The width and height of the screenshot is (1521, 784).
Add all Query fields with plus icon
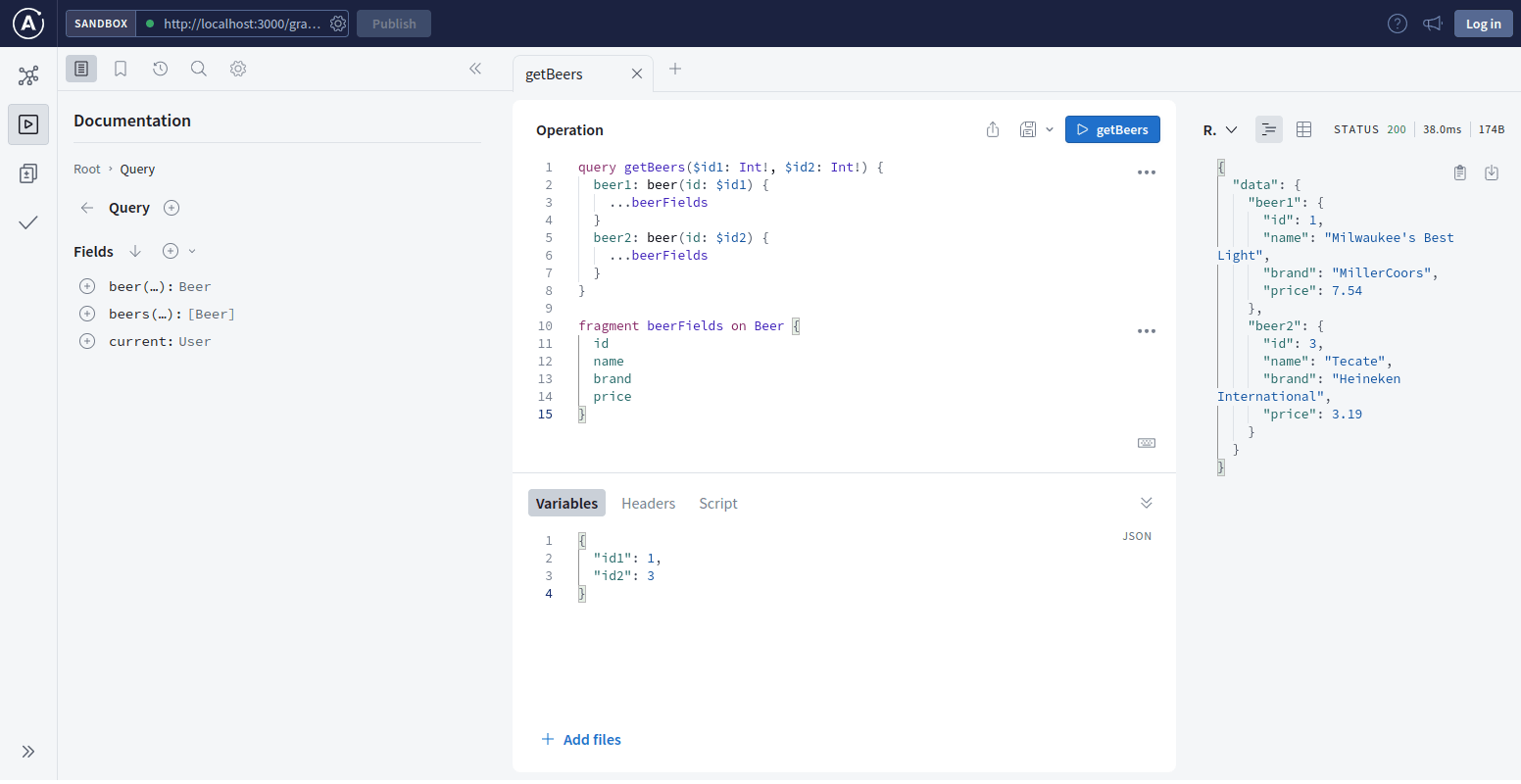[x=172, y=208]
